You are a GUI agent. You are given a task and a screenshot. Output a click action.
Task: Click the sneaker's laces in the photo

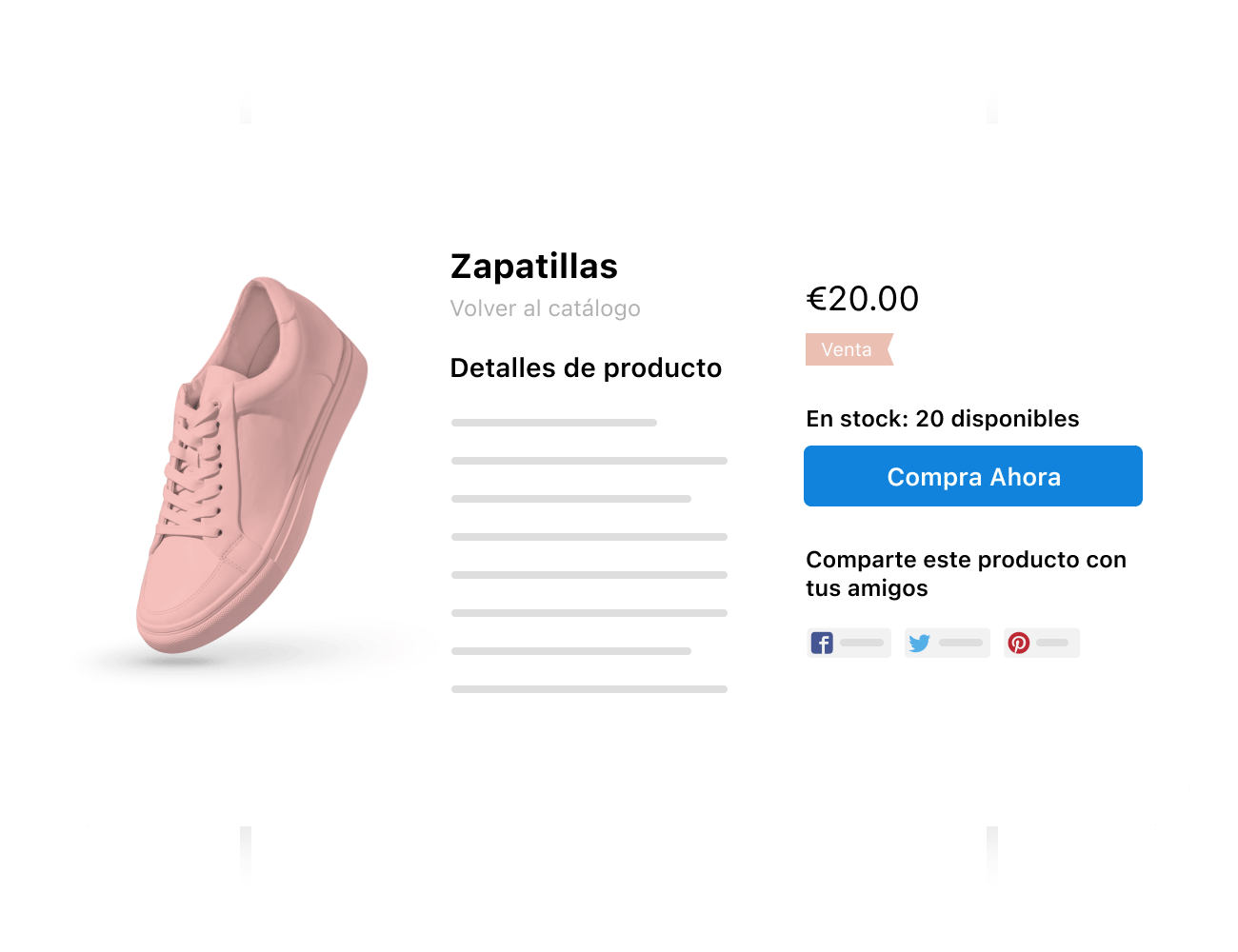tap(195, 457)
